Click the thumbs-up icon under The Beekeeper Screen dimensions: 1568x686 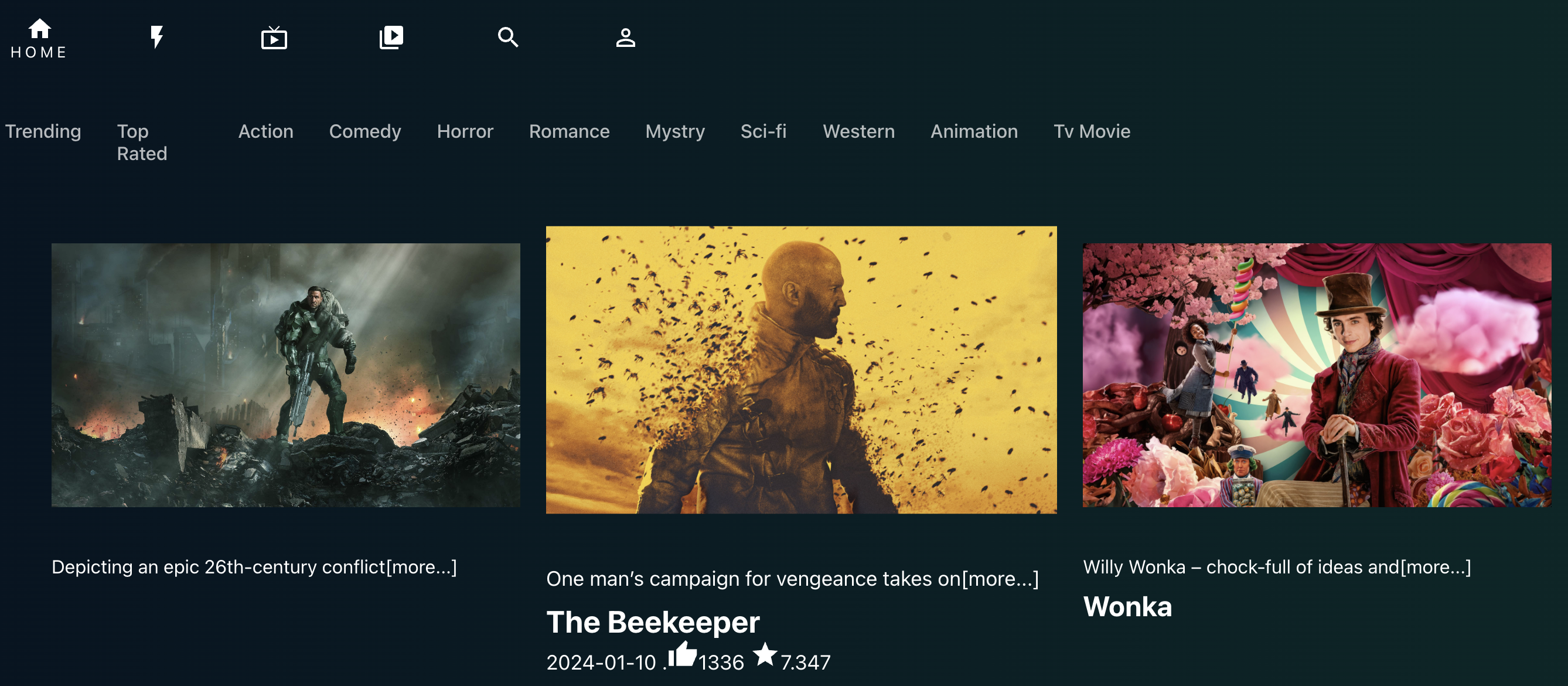coord(683,654)
